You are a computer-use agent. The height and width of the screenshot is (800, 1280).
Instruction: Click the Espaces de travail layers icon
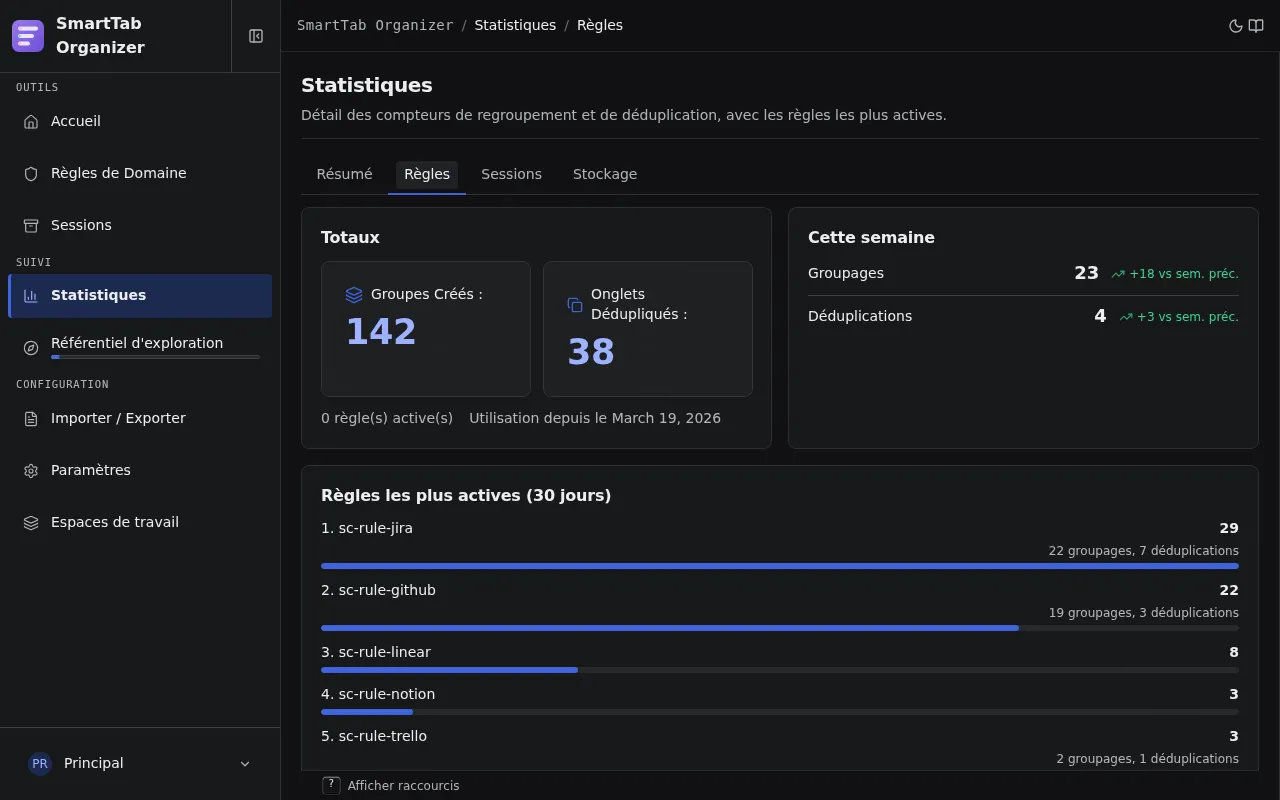pos(31,523)
